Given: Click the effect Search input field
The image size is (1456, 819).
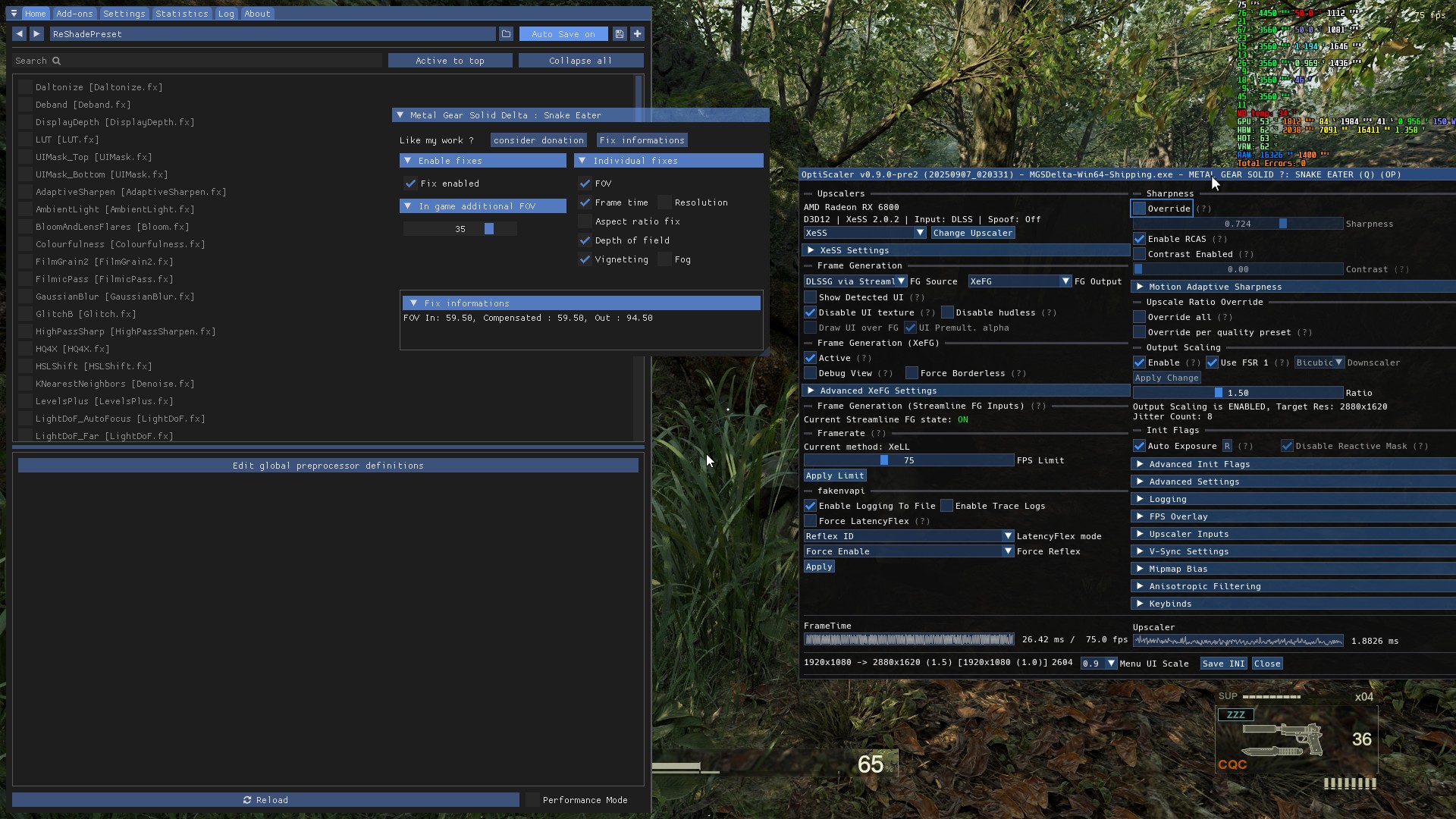Looking at the screenshot, I should click(x=197, y=61).
